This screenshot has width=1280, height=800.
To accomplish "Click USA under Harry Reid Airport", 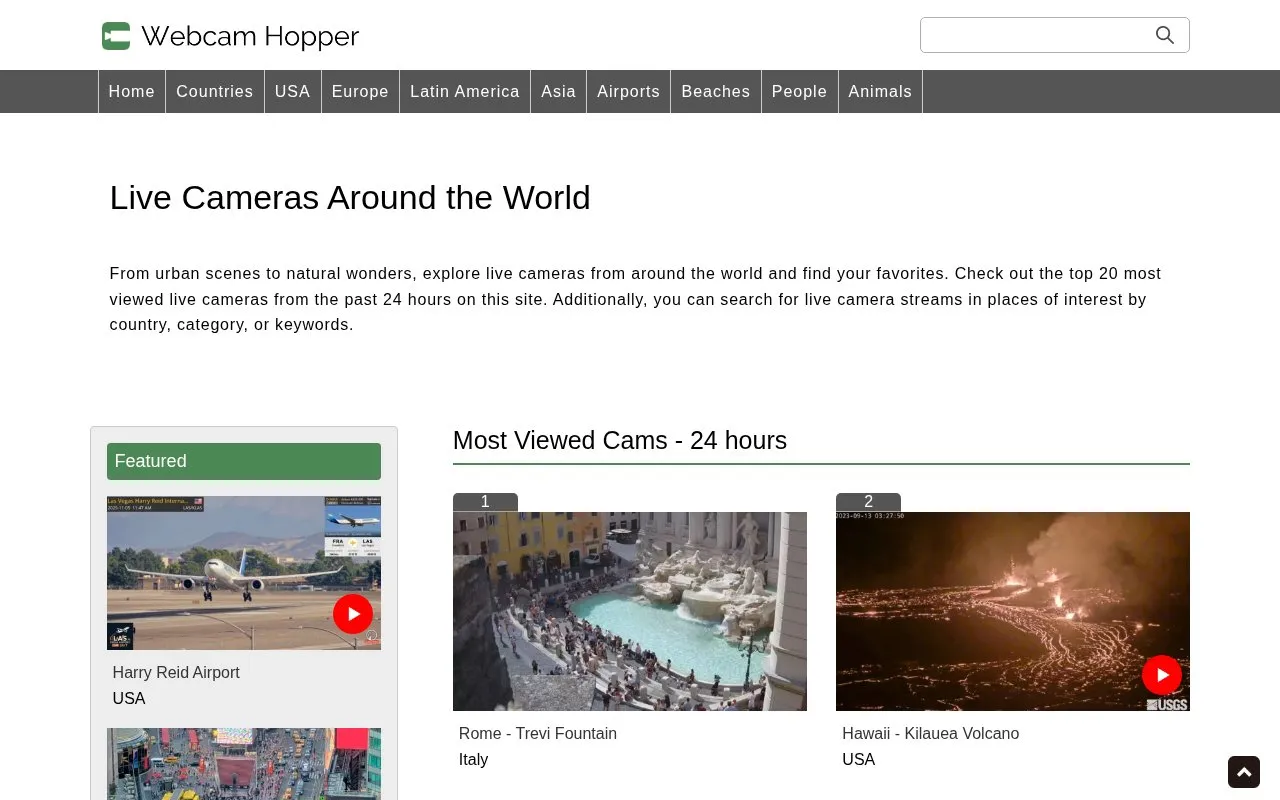I will 129,698.
